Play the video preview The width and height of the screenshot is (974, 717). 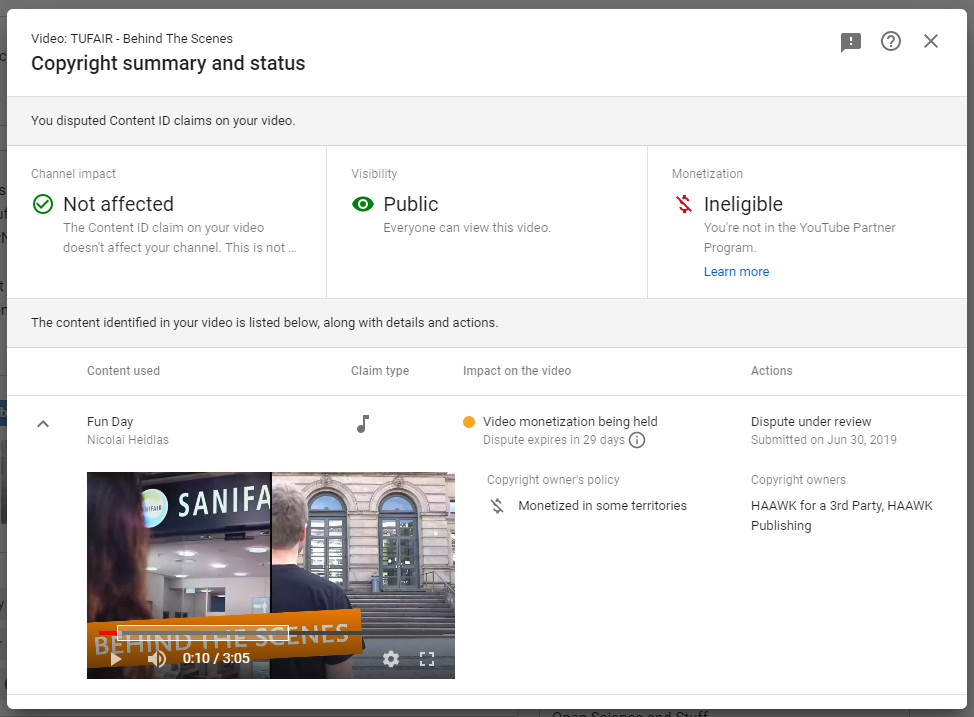(x=116, y=659)
